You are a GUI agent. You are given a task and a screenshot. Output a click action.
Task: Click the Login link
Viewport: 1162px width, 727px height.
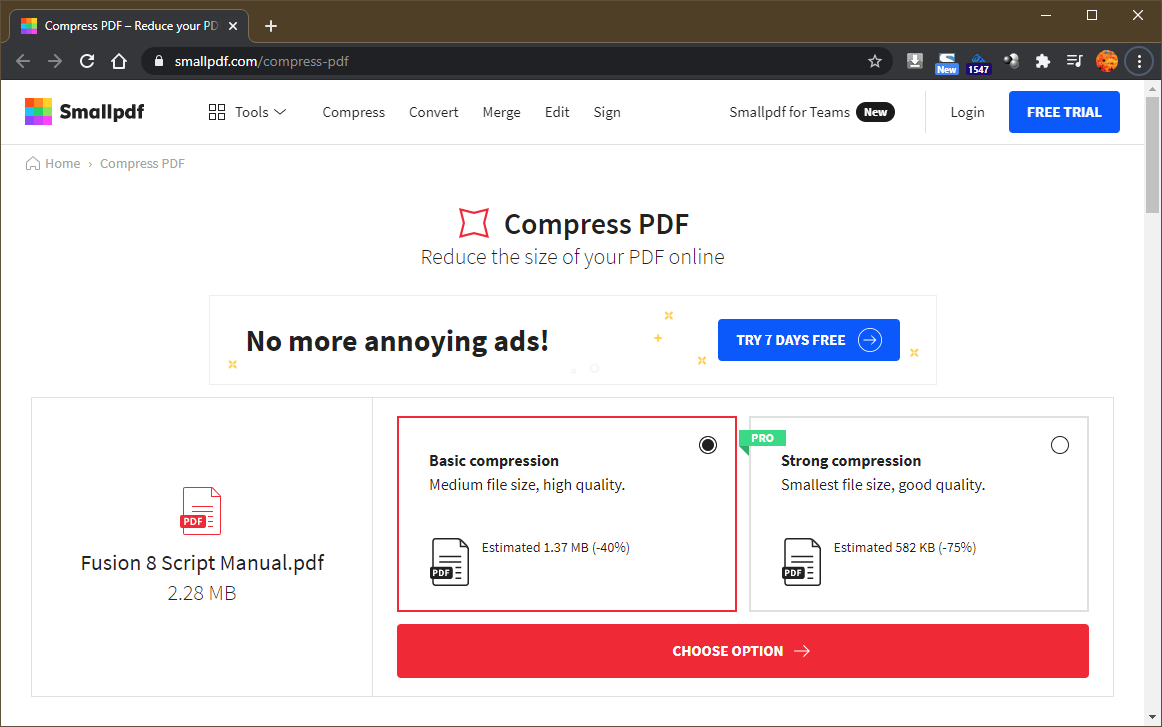967,112
